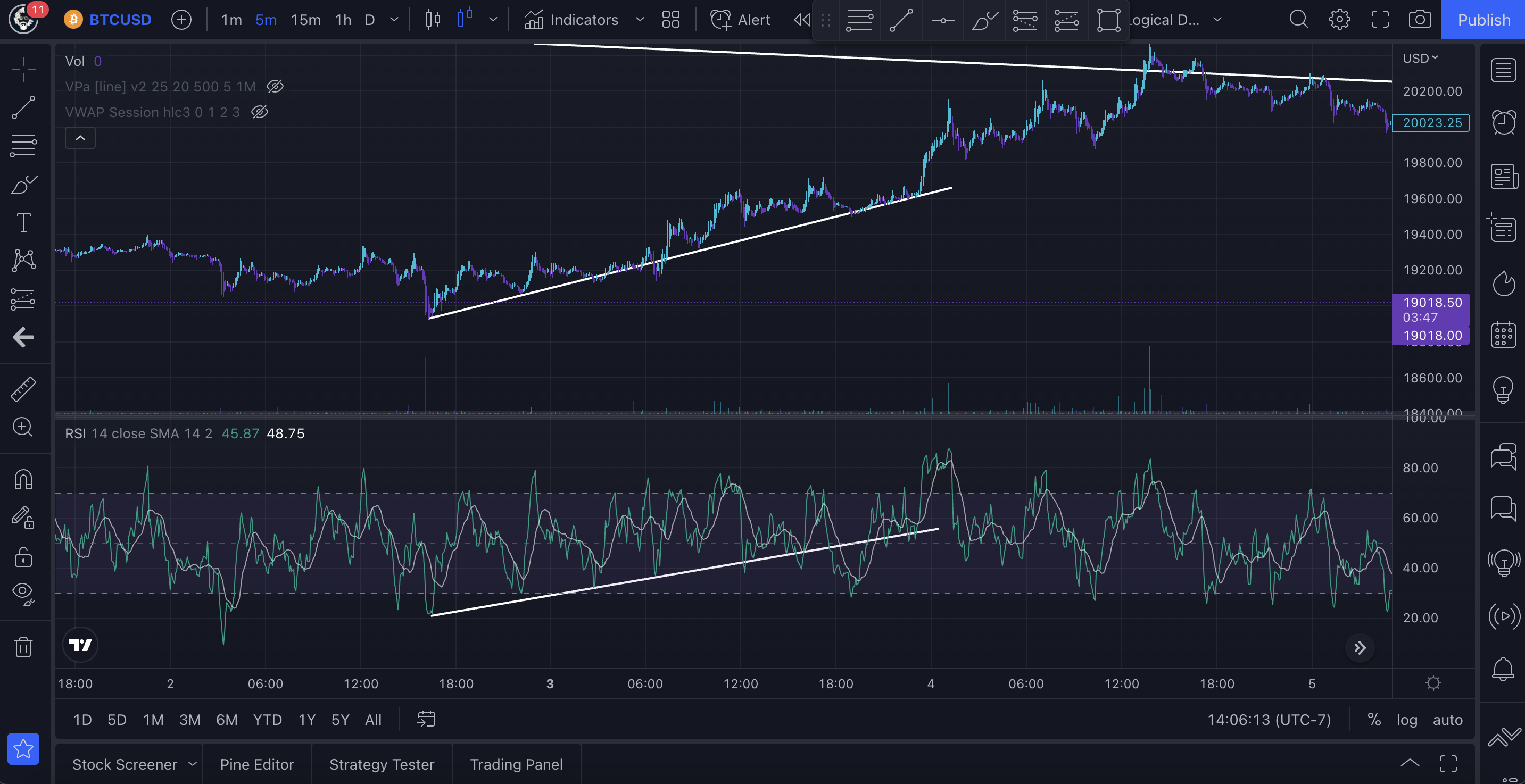Screen dimensions: 1525x784
Task: Expand the Stock Screener dropdown
Action: [x=193, y=764]
